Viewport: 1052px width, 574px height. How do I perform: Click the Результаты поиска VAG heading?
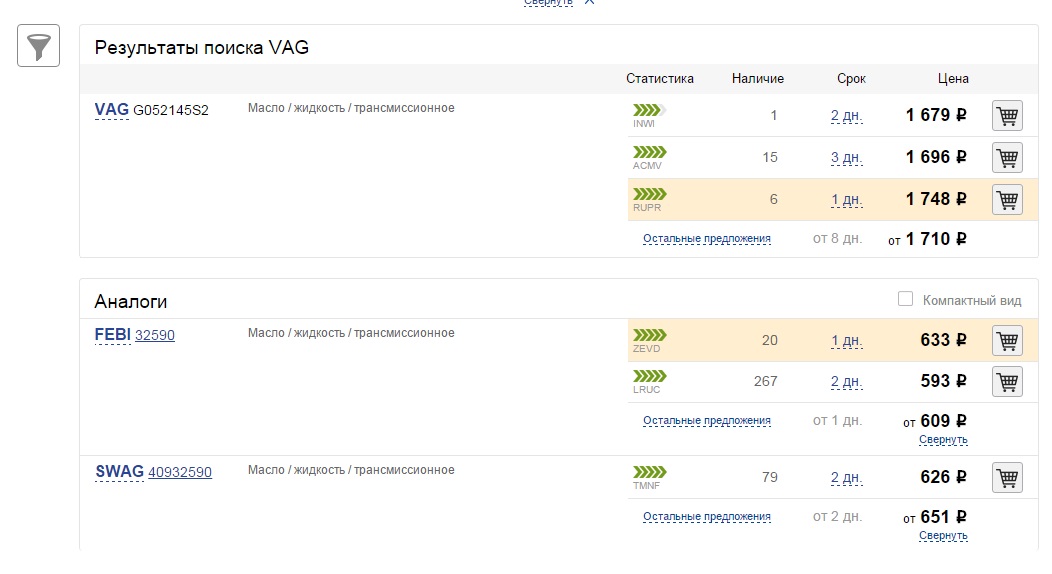201,48
